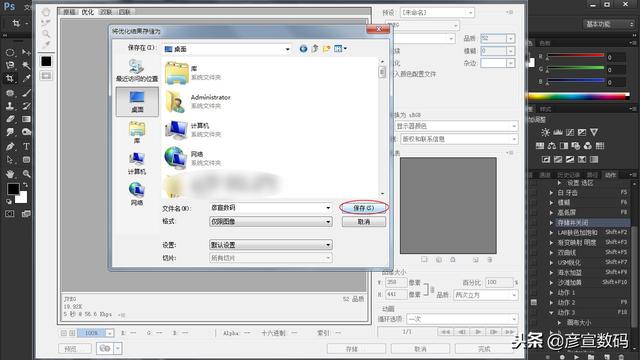
Task: Click the create new folder icon
Action: pos(326,49)
